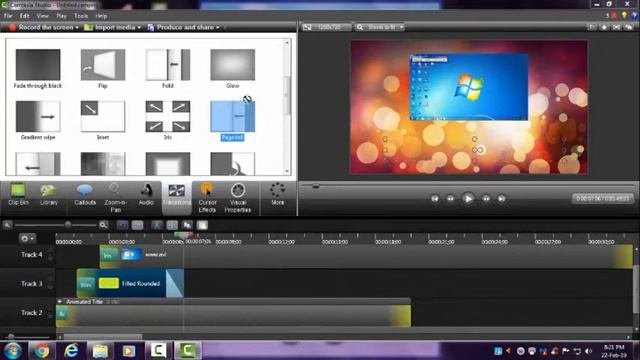Viewport: 640px width, 360px height.
Task: Click the timeline playhead marker
Action: (184, 235)
